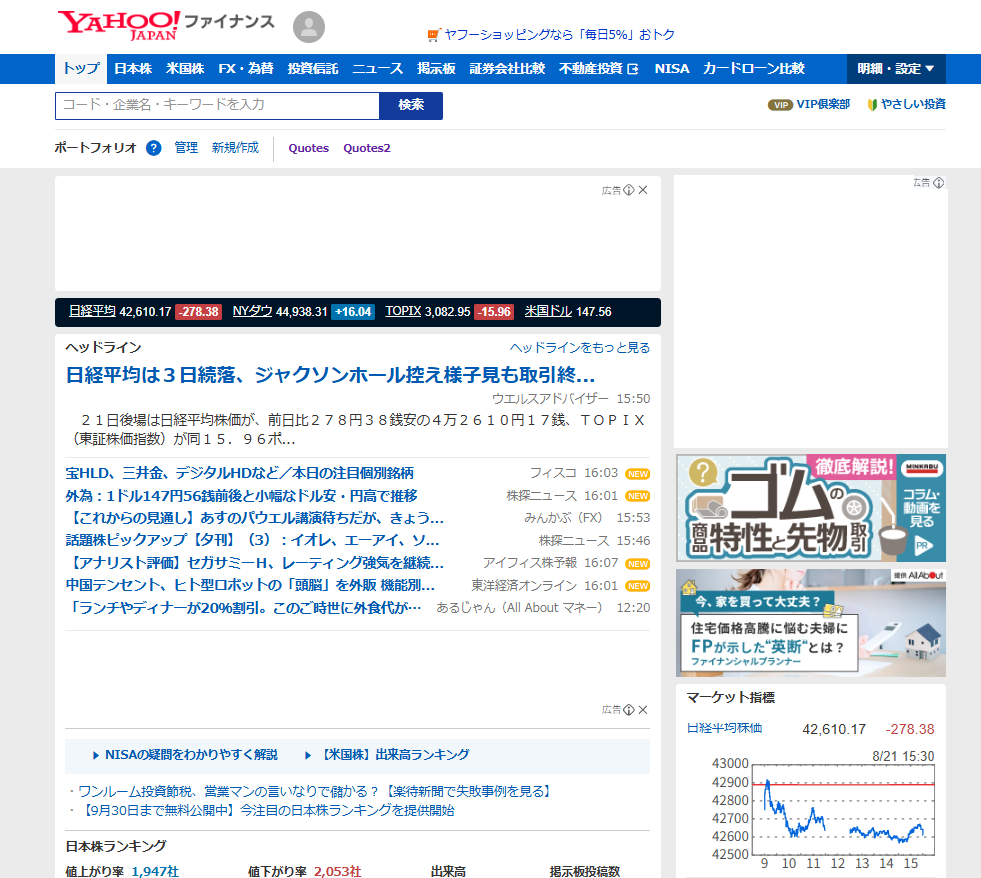The width and height of the screenshot is (981, 878).
Task: Click the Yahoo! JAPAN Finance logo
Action: click(166, 26)
